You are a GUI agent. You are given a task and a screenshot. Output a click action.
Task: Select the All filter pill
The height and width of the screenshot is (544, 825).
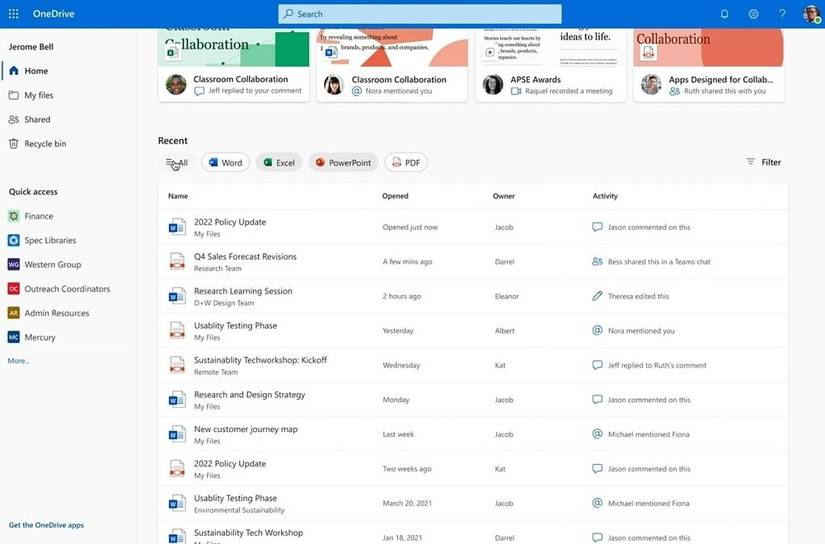(177, 163)
